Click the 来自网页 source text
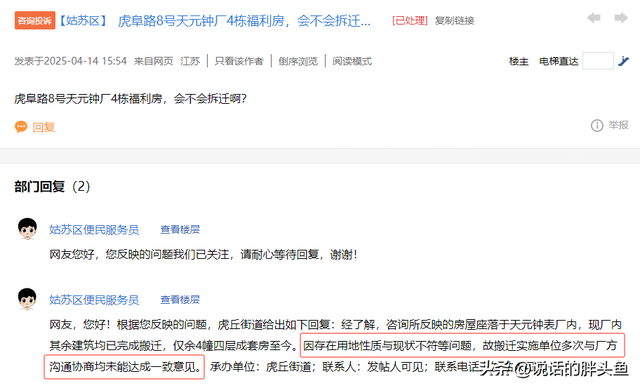This screenshot has height=388, width=640. pyautogui.click(x=153, y=61)
